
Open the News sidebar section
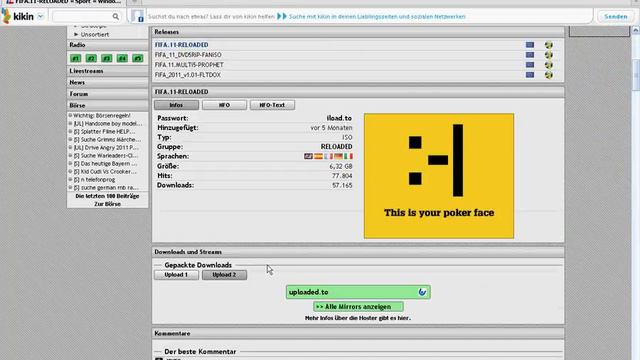pyautogui.click(x=107, y=82)
